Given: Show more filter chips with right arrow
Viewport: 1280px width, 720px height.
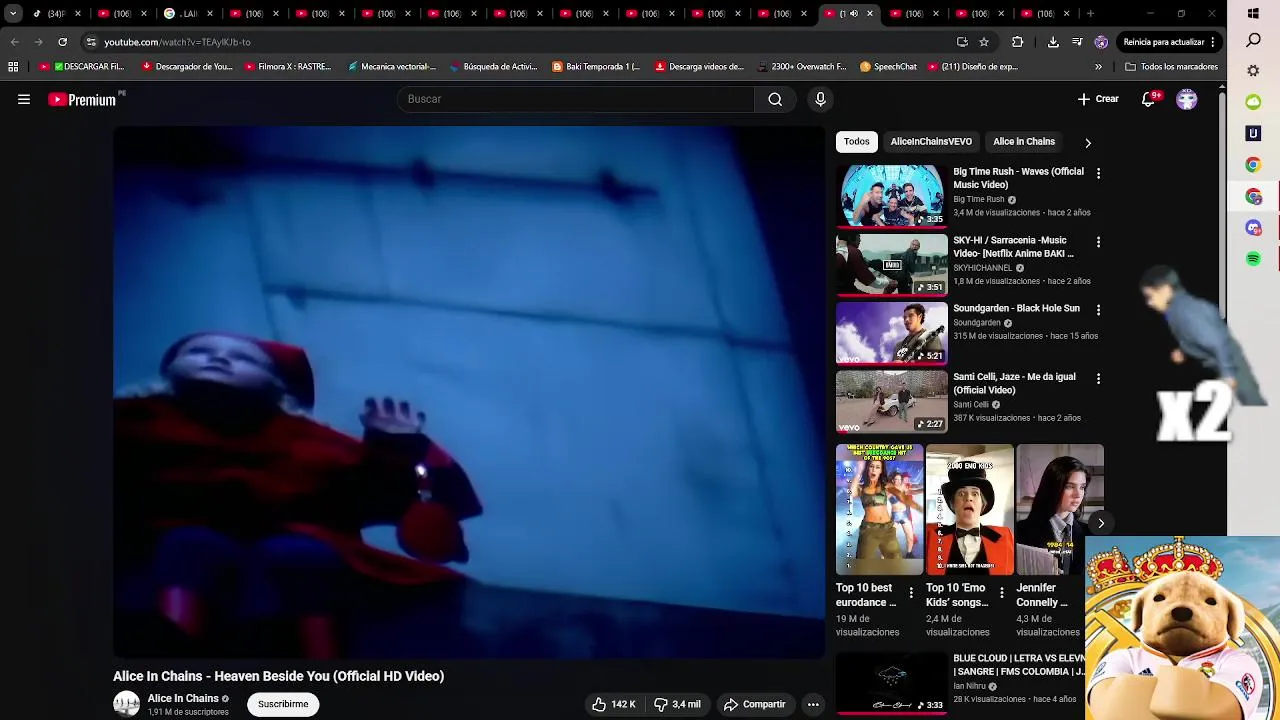Looking at the screenshot, I should 1088,142.
